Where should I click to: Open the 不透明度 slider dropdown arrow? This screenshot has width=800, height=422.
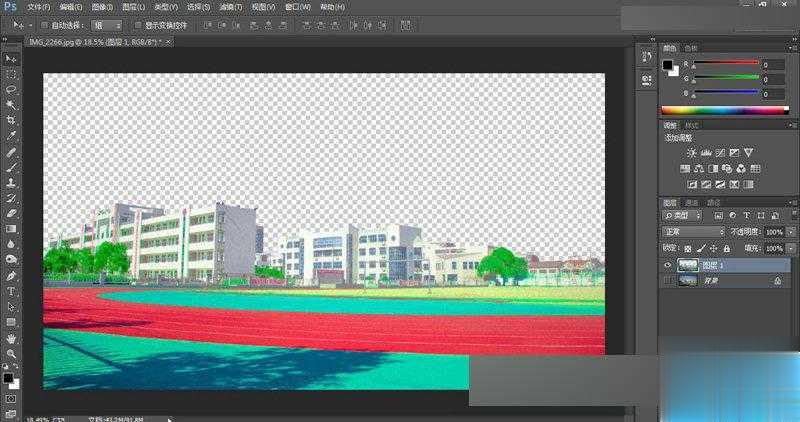[791, 232]
